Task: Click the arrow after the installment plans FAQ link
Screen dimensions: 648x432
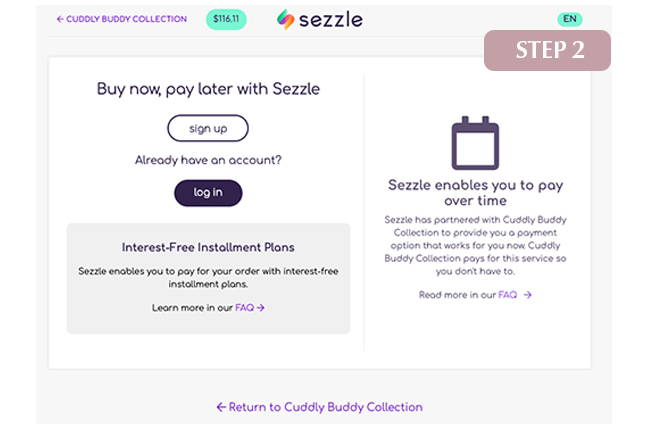Action: click(x=261, y=308)
